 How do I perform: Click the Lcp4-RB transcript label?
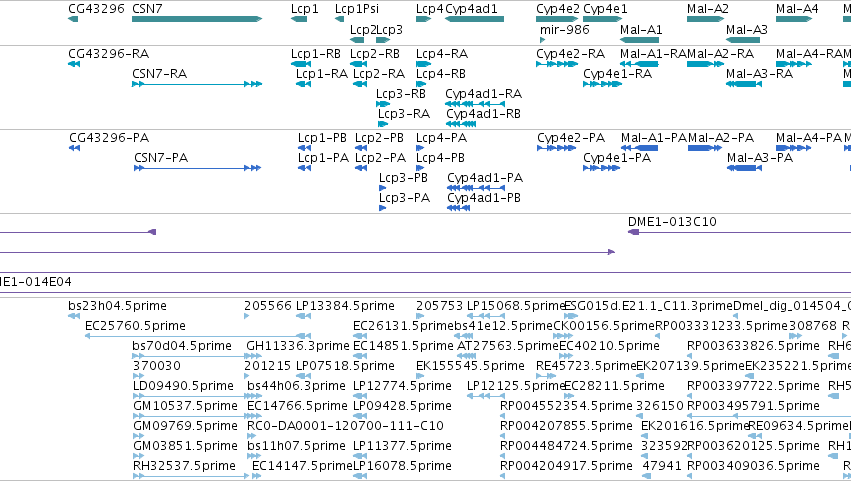(x=441, y=73)
